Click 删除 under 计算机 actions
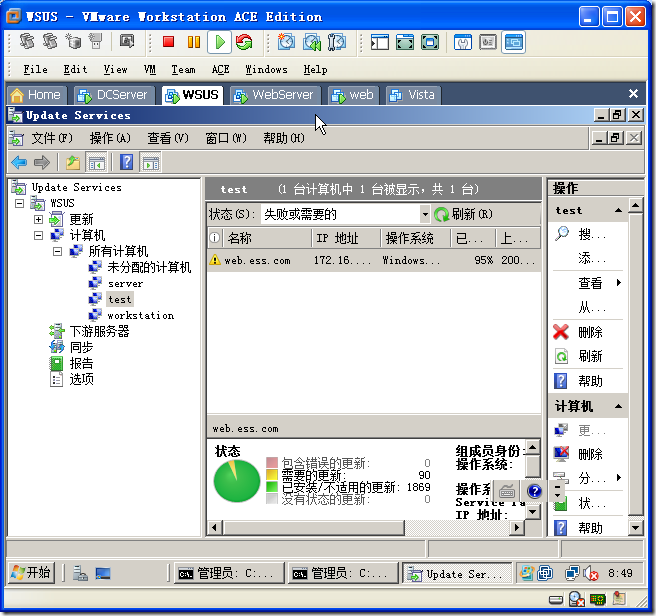Screen dimensions: 656x616 590,454
